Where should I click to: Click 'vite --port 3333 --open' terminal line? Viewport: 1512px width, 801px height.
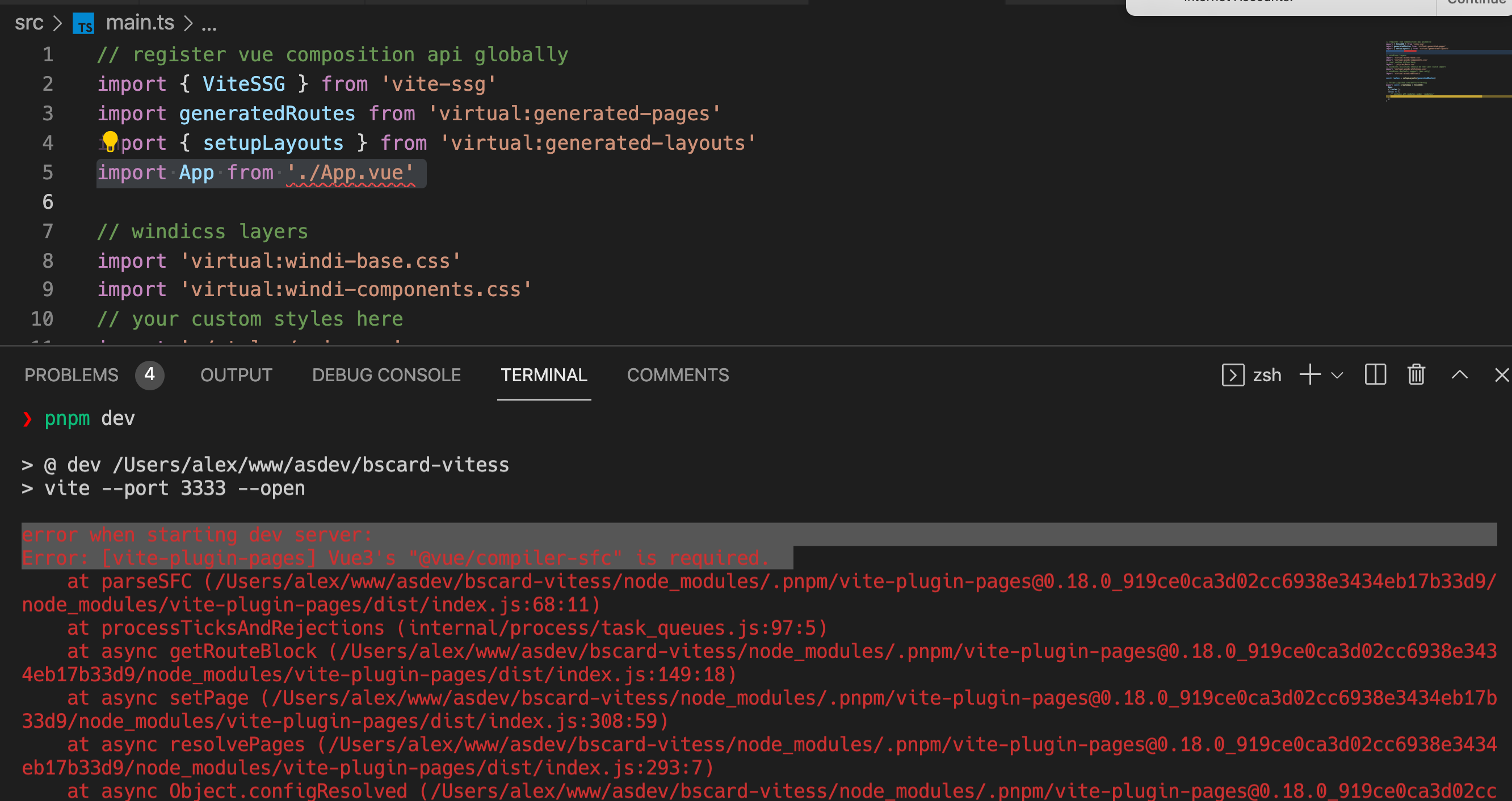(x=174, y=488)
